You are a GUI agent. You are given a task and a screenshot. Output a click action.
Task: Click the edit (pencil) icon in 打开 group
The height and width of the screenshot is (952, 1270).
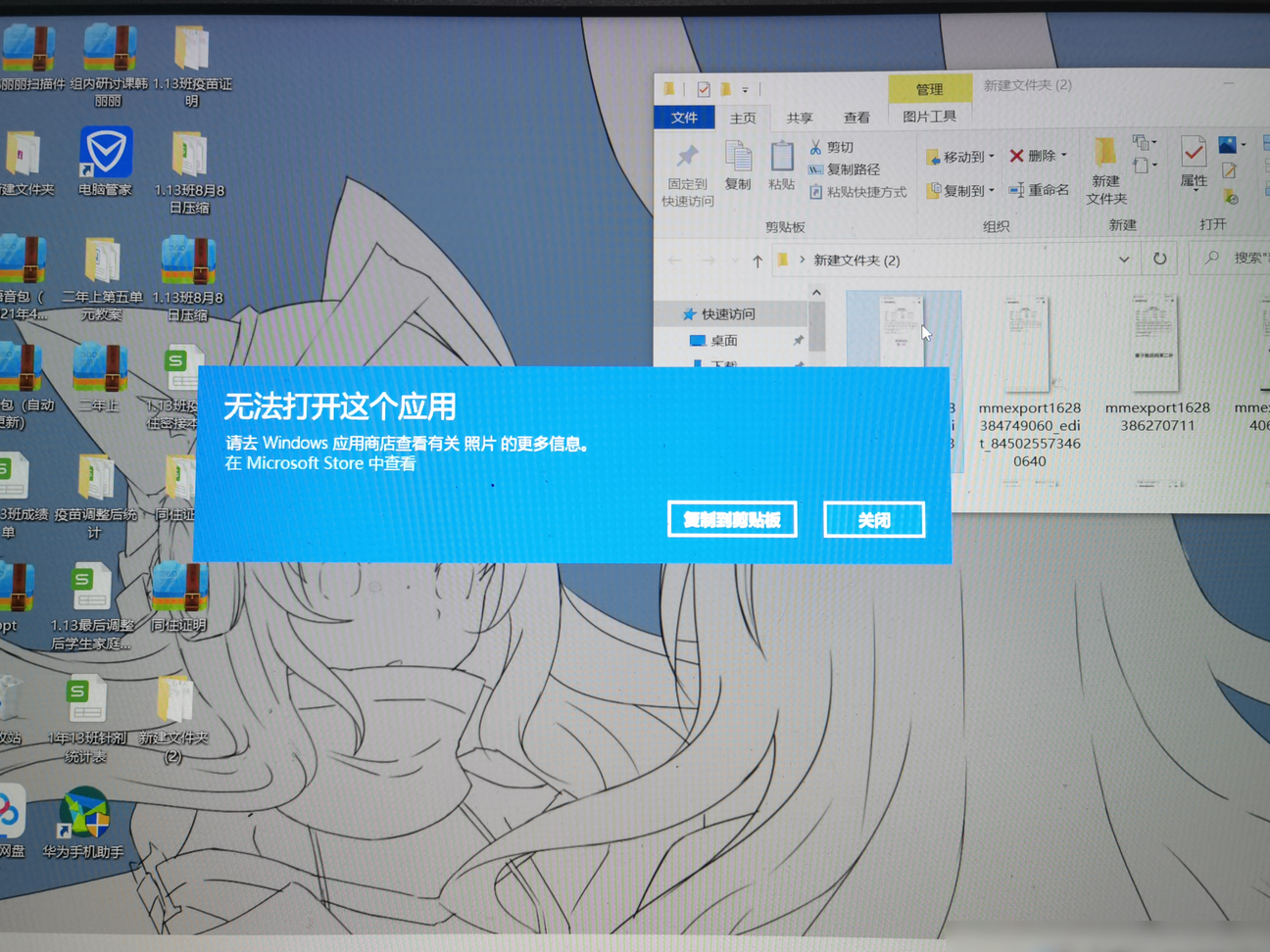(x=1230, y=171)
